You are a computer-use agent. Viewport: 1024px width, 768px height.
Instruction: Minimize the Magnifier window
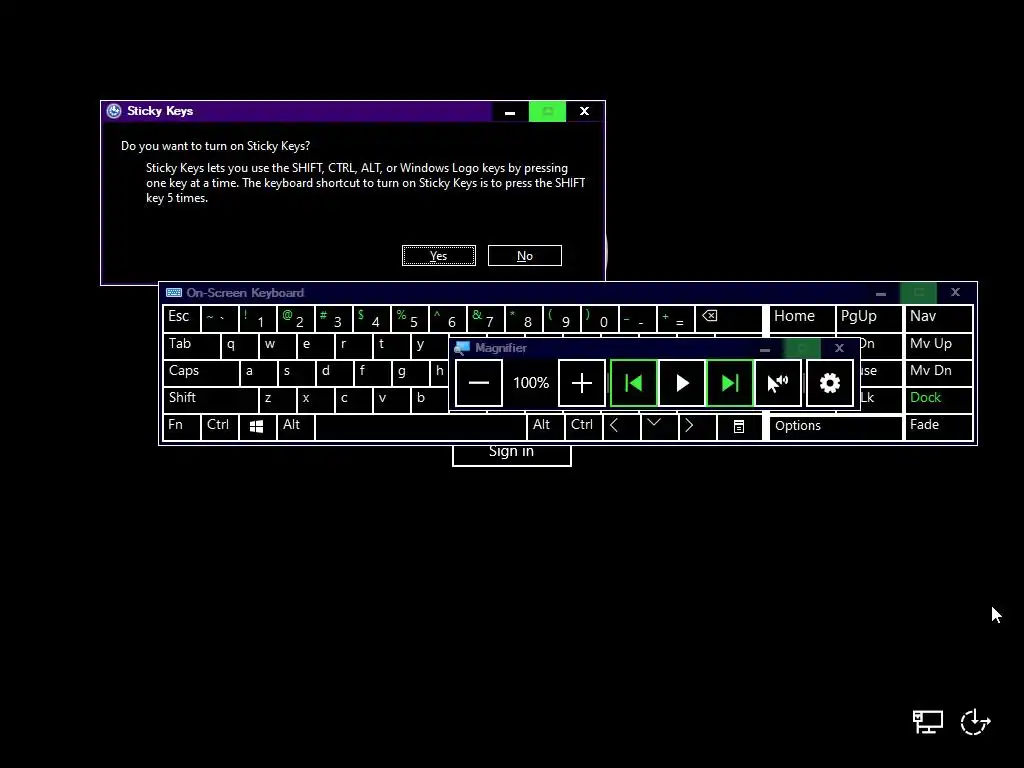click(765, 348)
